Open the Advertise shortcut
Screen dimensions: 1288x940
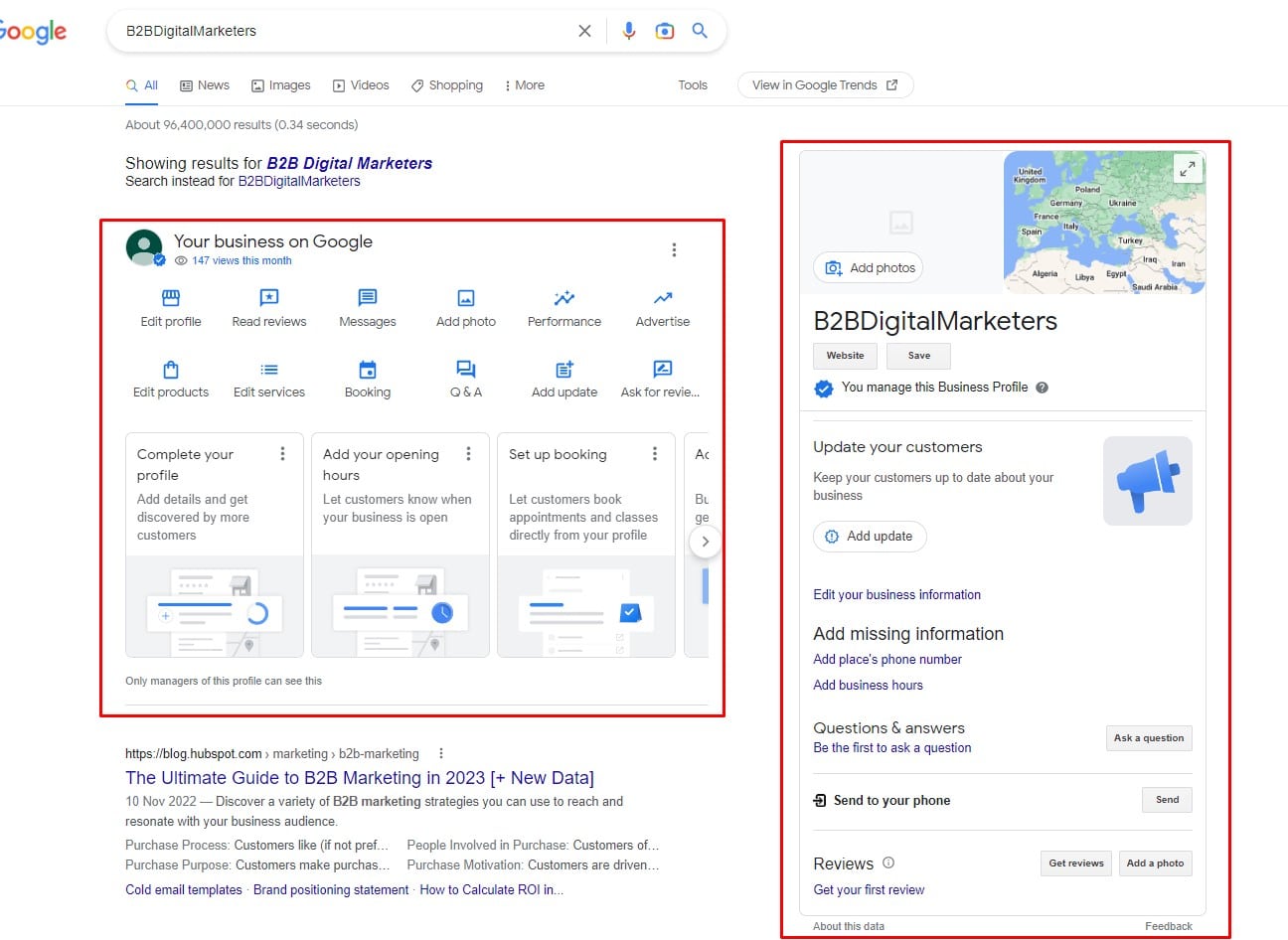(663, 308)
